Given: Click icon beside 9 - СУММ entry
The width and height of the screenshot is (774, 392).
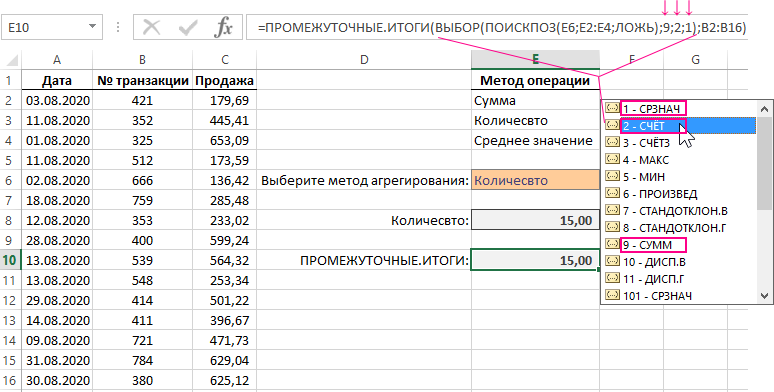Looking at the screenshot, I should (612, 244).
